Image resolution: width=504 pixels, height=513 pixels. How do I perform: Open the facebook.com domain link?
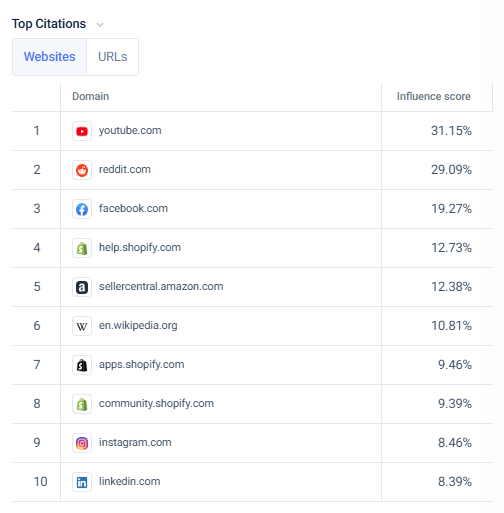(133, 208)
